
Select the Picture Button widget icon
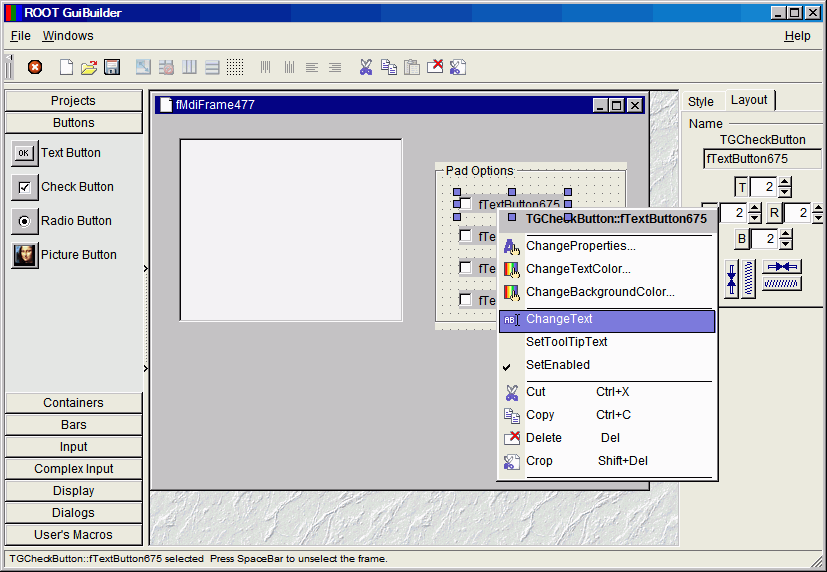point(25,255)
